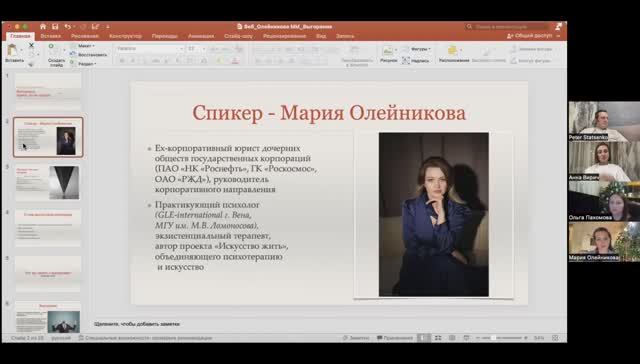Select slide 1 thumbnail
Screen dimensions: 640x364
tap(48, 92)
